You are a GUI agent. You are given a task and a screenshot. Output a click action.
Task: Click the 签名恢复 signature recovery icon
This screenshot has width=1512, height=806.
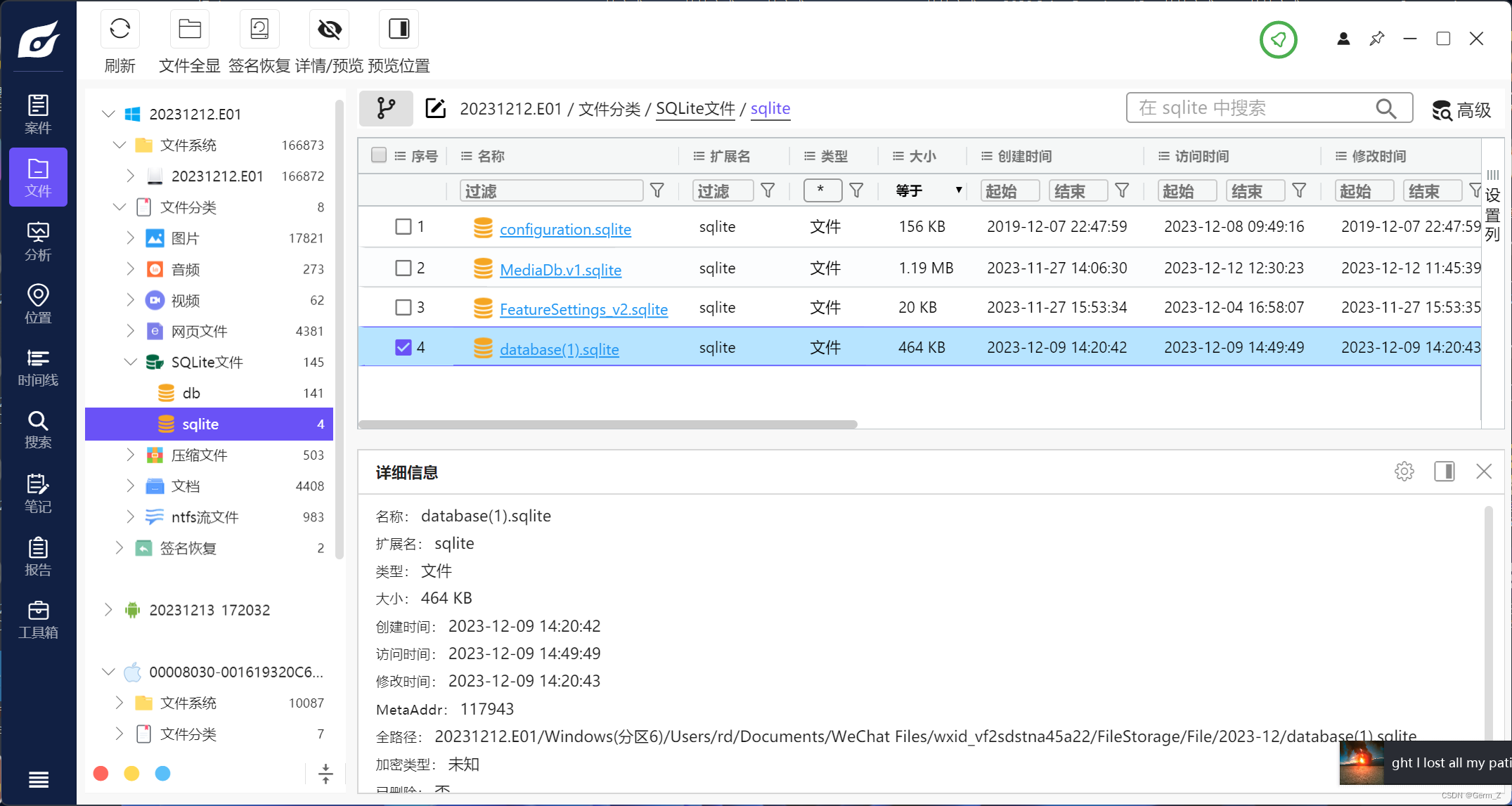pyautogui.click(x=259, y=30)
